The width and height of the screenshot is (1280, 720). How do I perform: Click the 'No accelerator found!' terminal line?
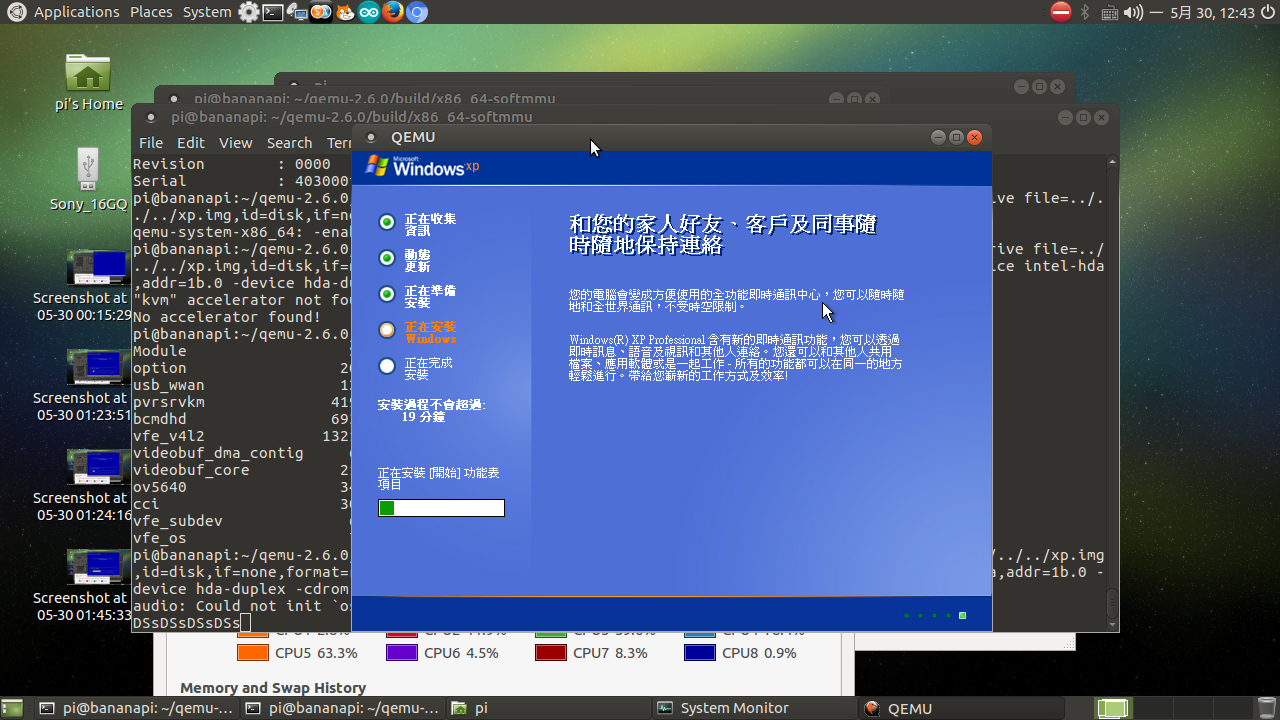[x=226, y=317]
